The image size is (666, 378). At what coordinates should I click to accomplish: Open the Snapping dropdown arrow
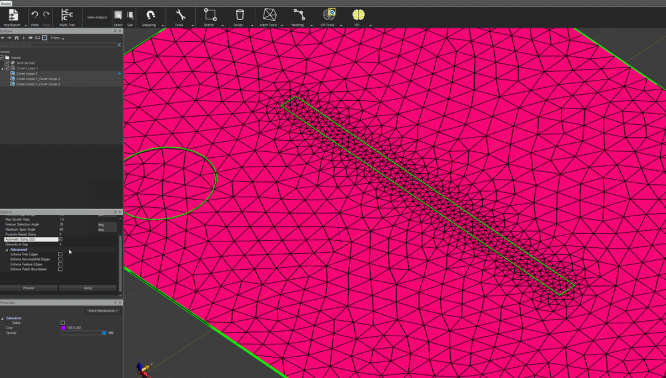pos(163,25)
